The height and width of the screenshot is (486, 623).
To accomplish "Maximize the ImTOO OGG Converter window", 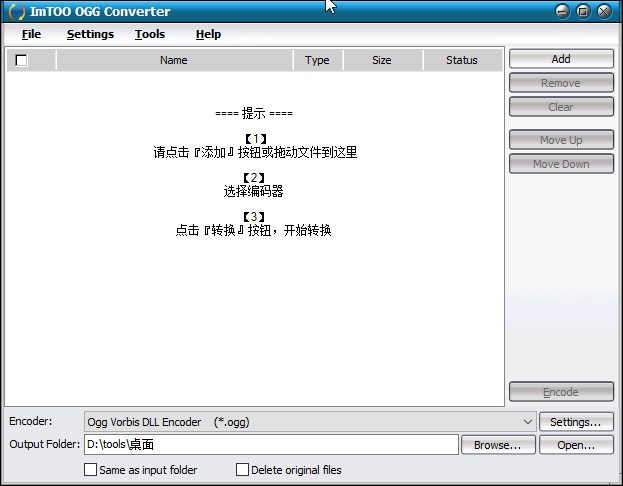I will (583, 12).
